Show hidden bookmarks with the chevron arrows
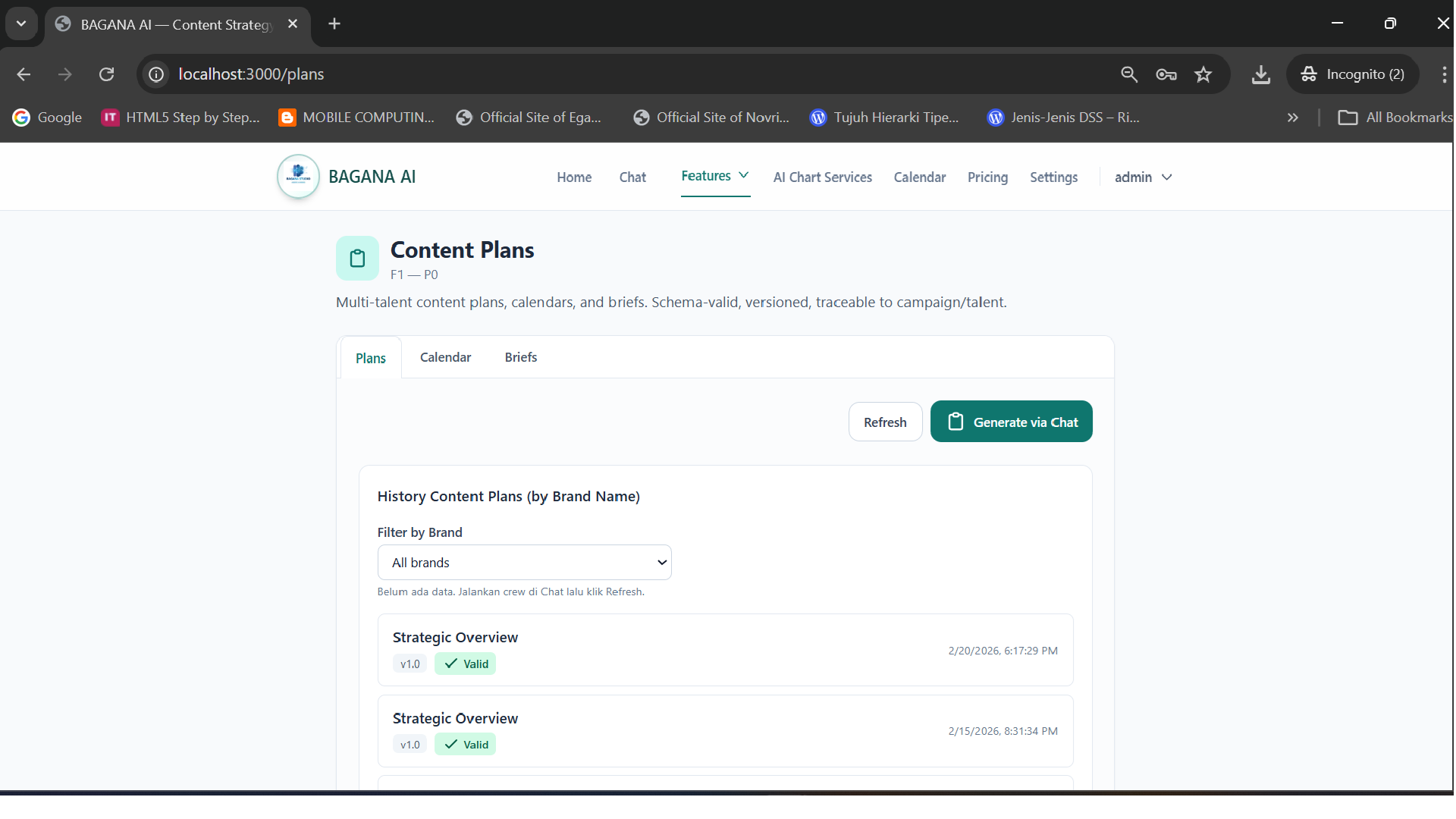Viewport: 1456px width, 819px height. [x=1292, y=118]
